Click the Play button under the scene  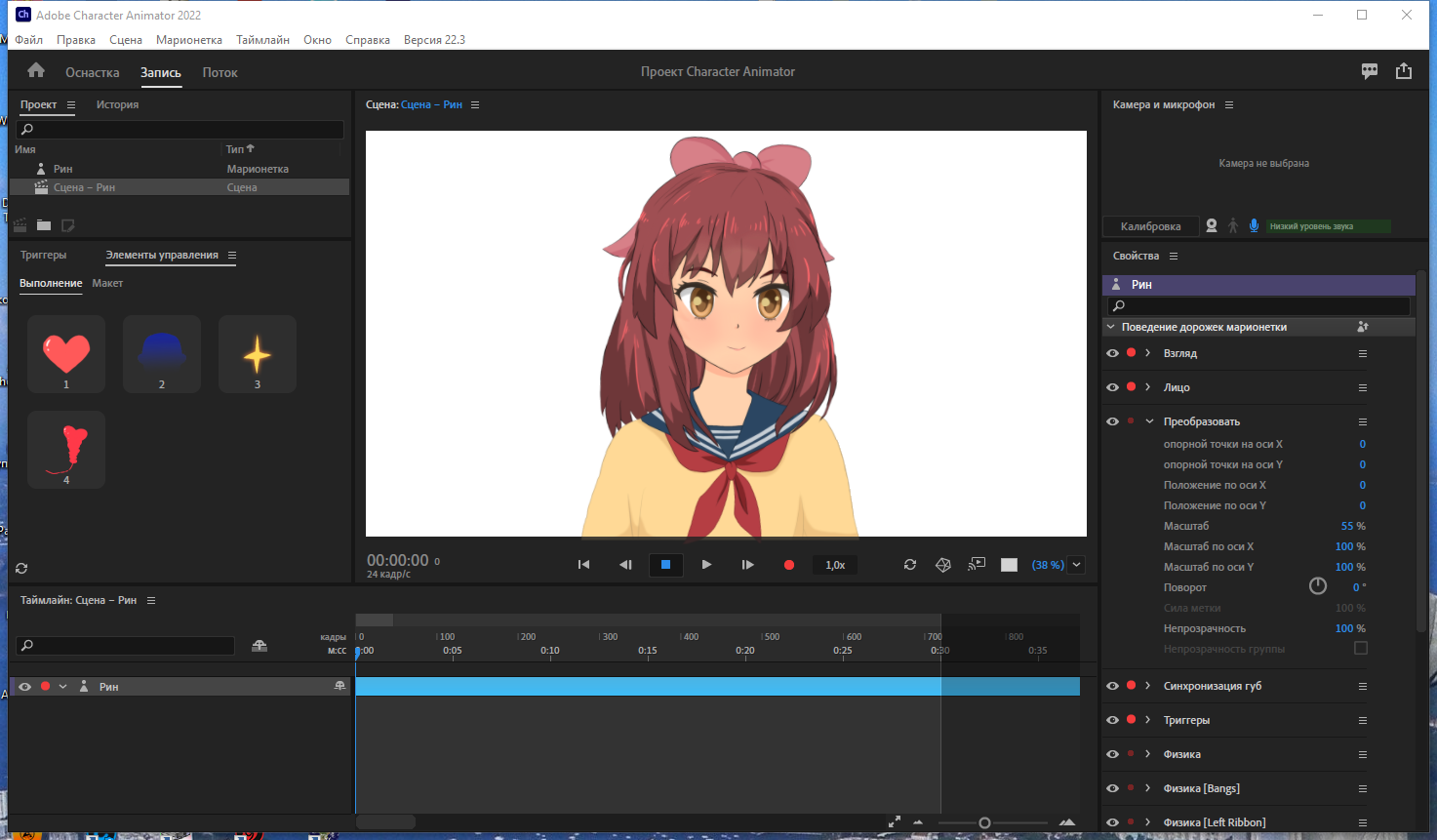706,565
